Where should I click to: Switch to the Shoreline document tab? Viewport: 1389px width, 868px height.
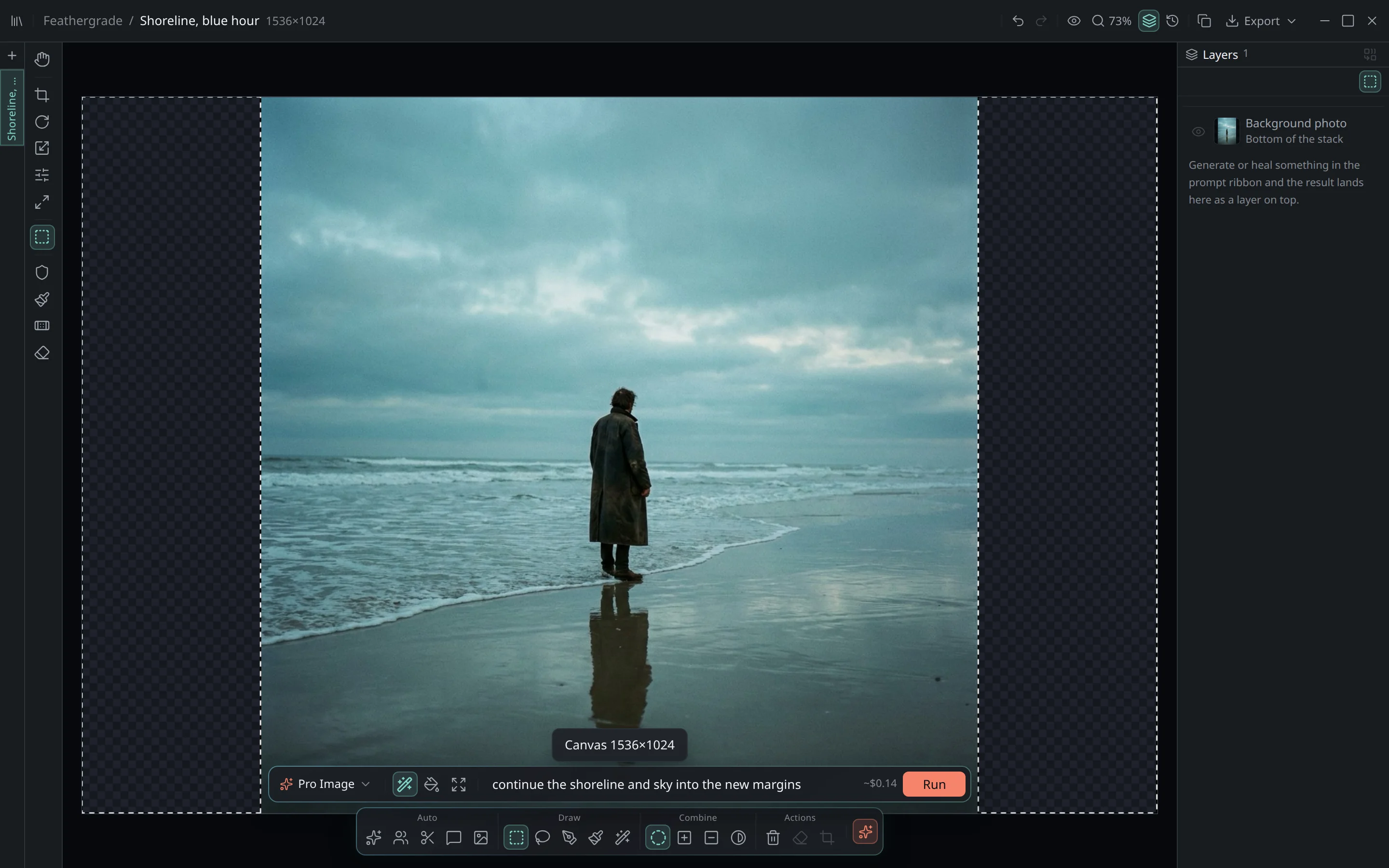(12, 108)
